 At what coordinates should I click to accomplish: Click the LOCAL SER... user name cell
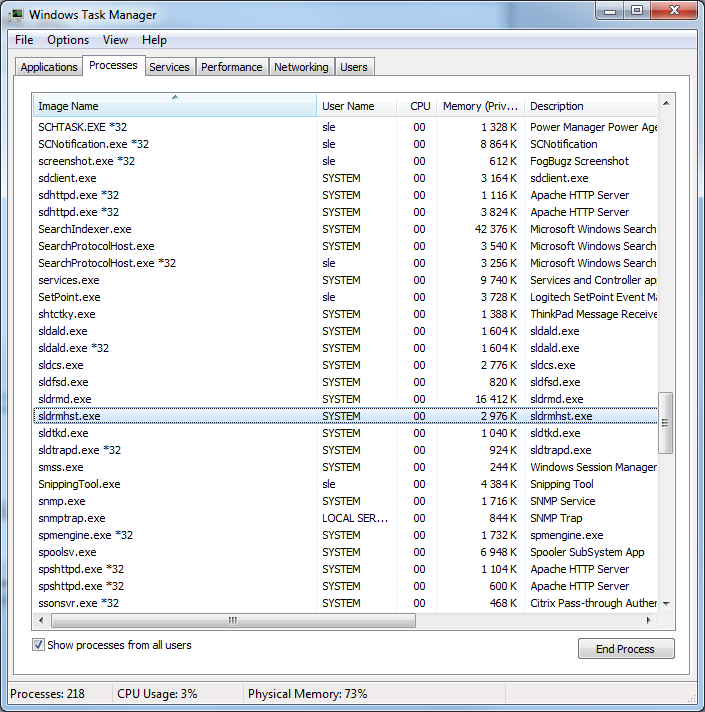(355, 518)
